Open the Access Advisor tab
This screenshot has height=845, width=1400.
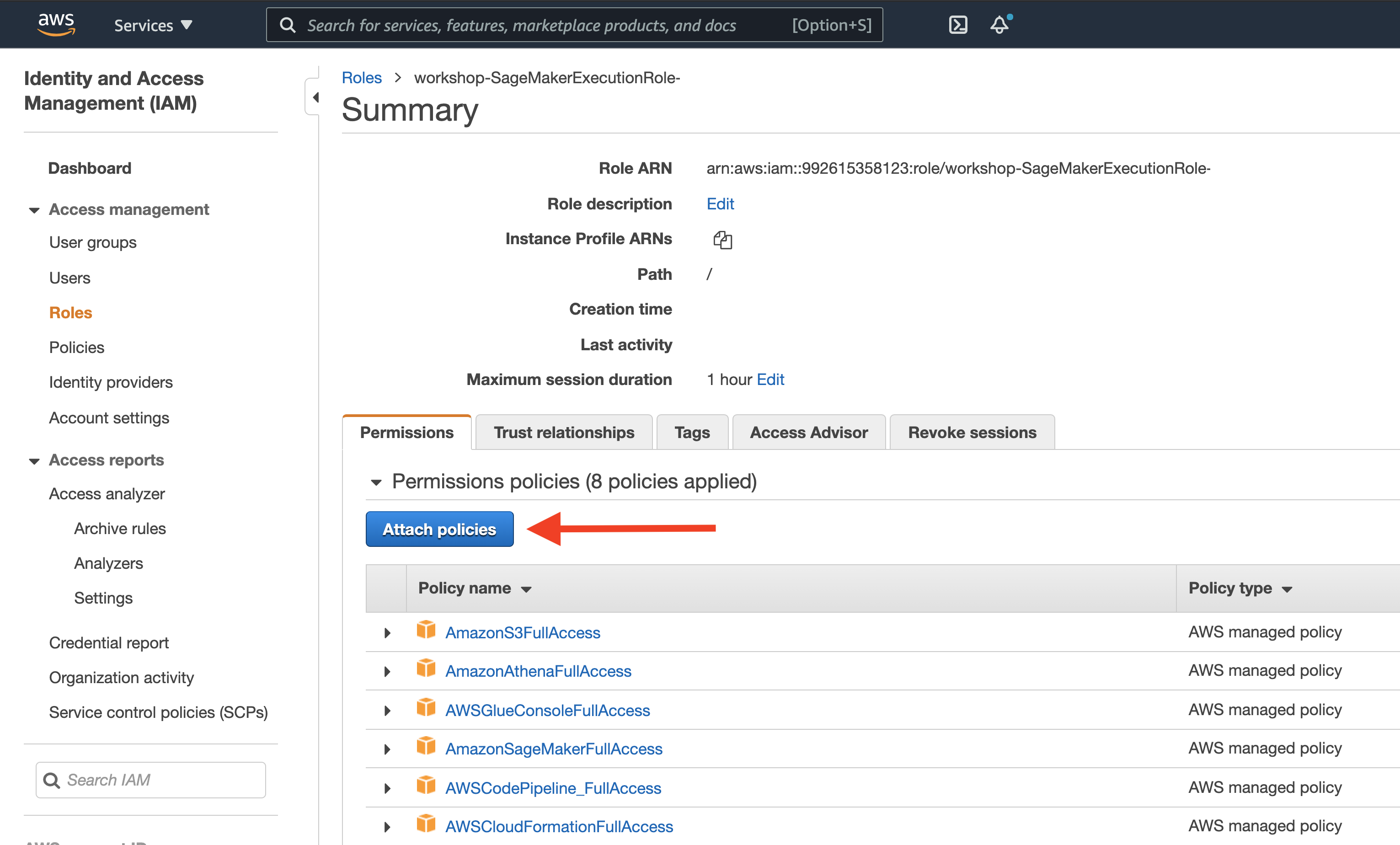pos(808,433)
